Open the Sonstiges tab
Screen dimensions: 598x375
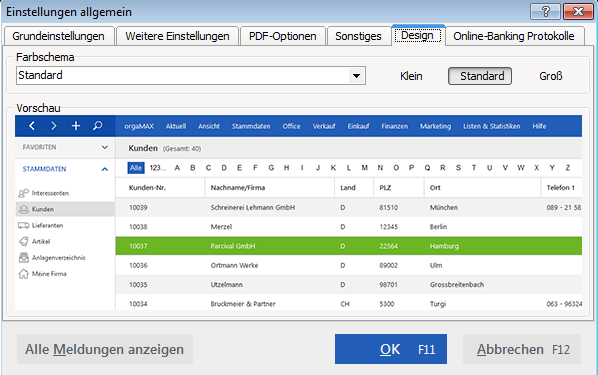(358, 36)
